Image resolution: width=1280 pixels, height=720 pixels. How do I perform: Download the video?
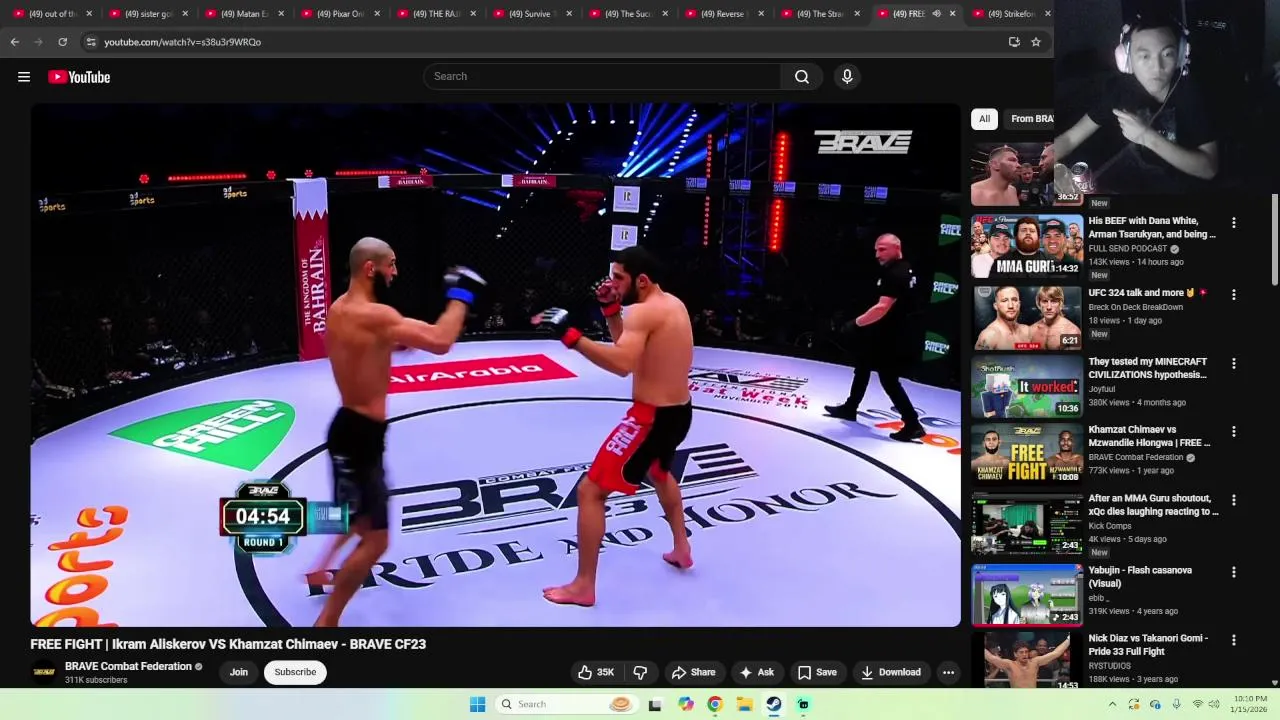890,672
